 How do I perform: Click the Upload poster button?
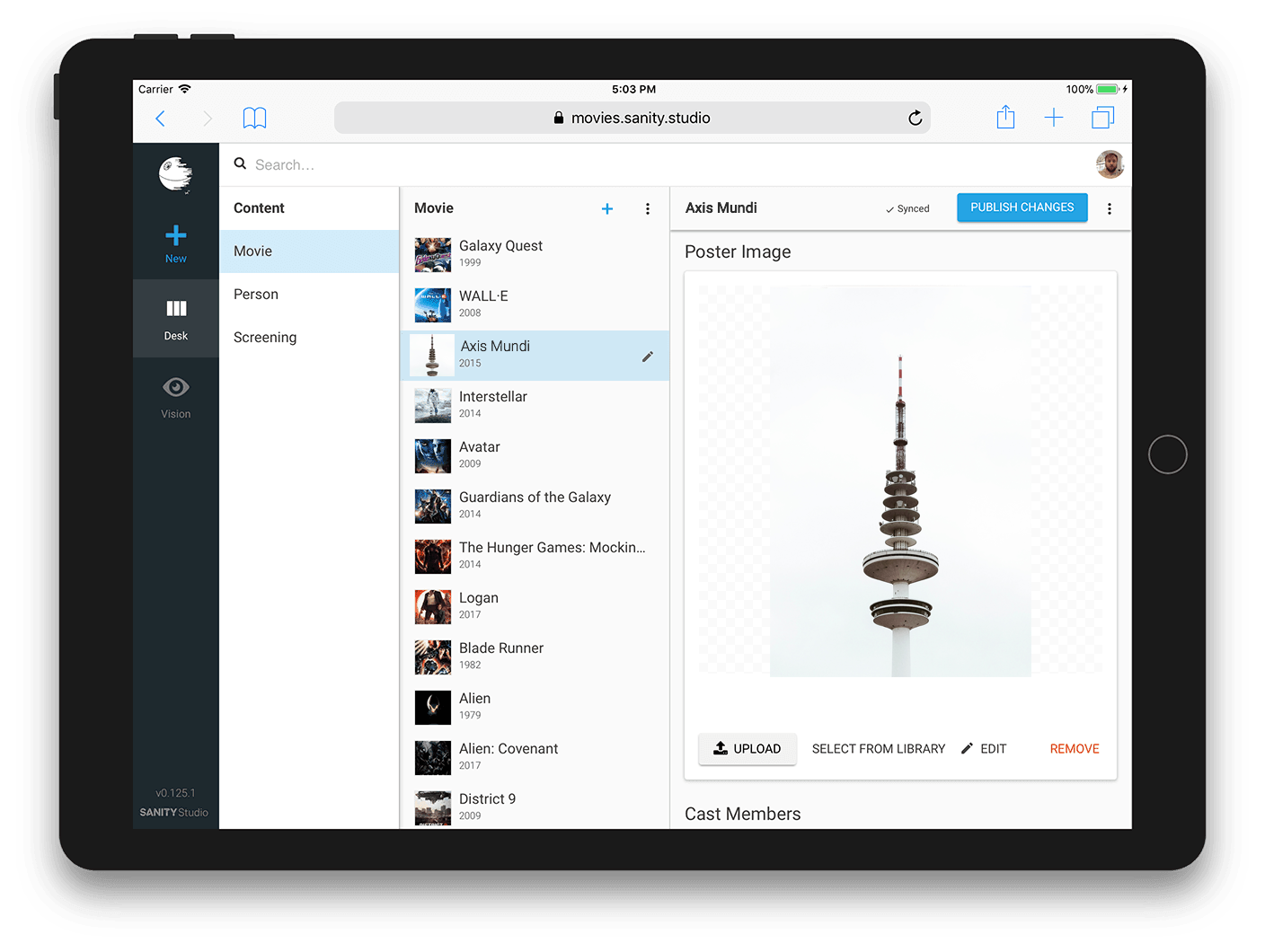pyautogui.click(x=747, y=748)
